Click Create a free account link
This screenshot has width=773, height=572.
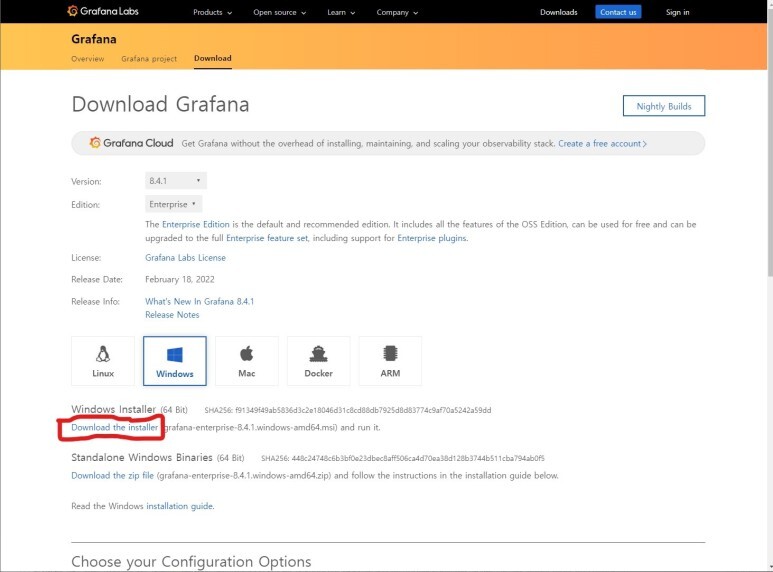pos(602,143)
